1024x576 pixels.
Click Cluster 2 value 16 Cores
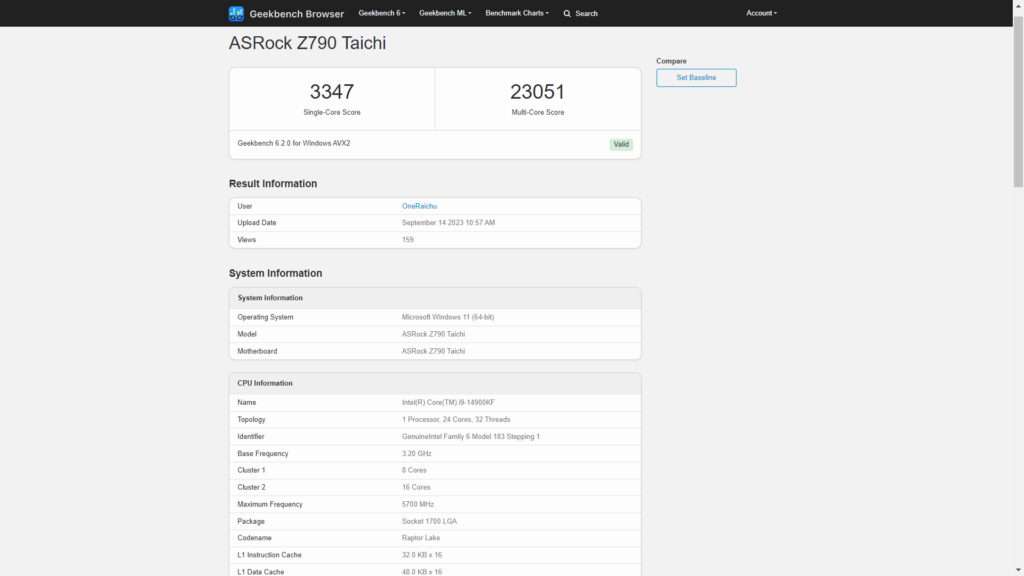415,487
